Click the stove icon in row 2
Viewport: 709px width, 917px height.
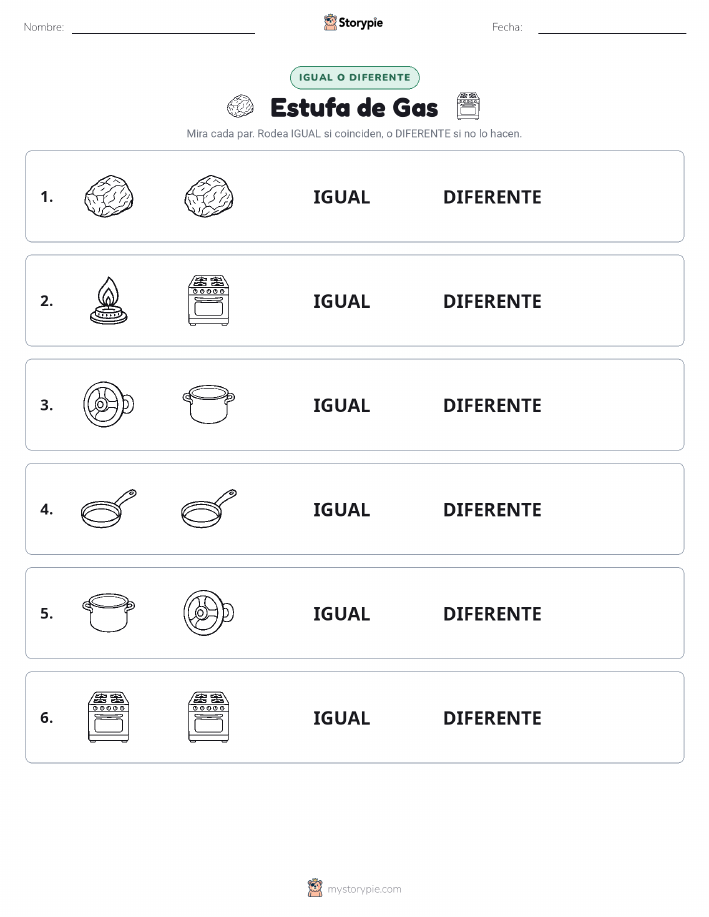click(x=209, y=301)
